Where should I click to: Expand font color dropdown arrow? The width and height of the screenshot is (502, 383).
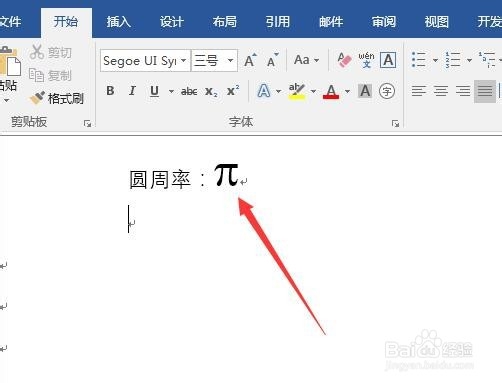[347, 91]
